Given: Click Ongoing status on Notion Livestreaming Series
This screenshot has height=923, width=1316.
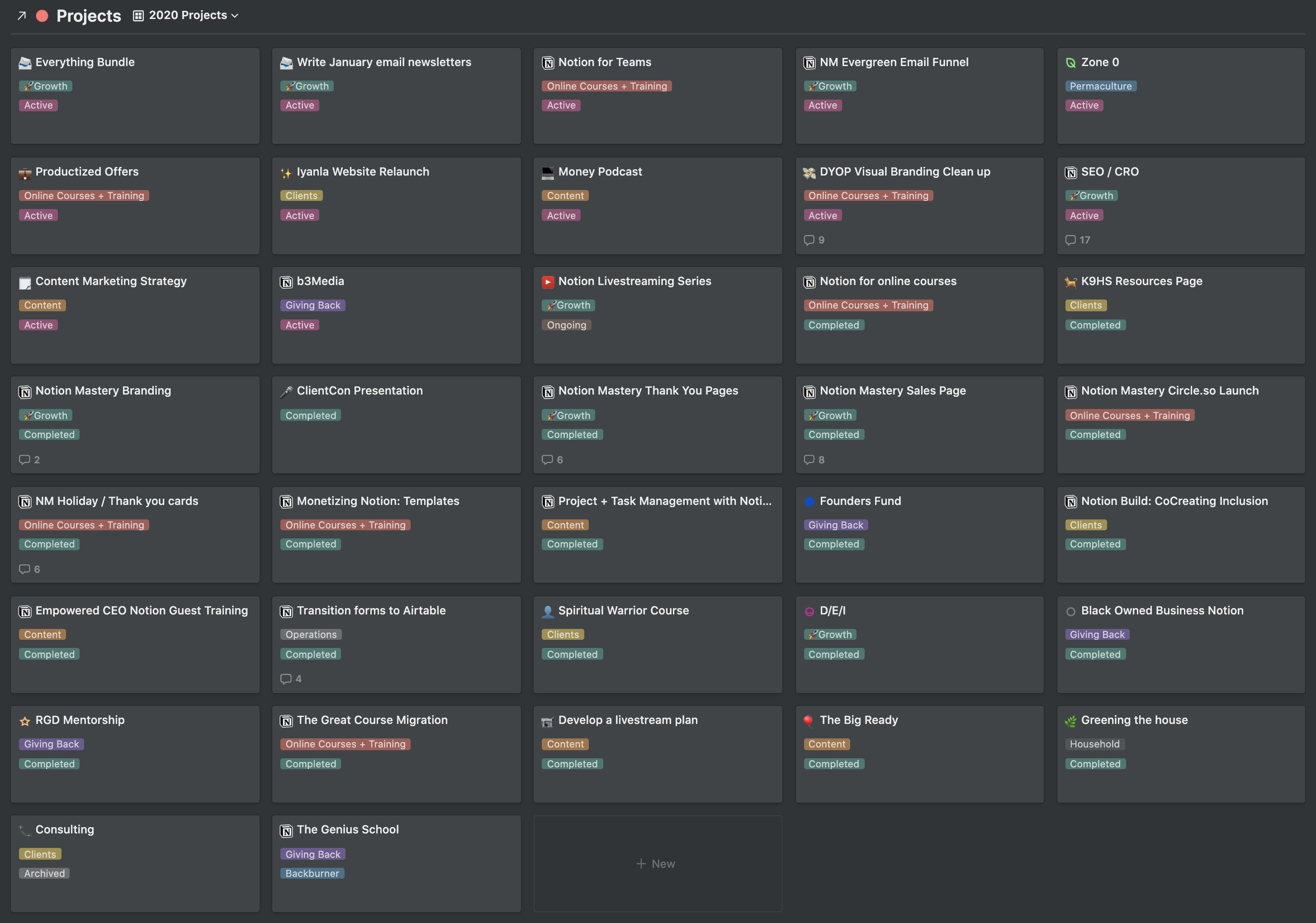Looking at the screenshot, I should (x=566, y=325).
